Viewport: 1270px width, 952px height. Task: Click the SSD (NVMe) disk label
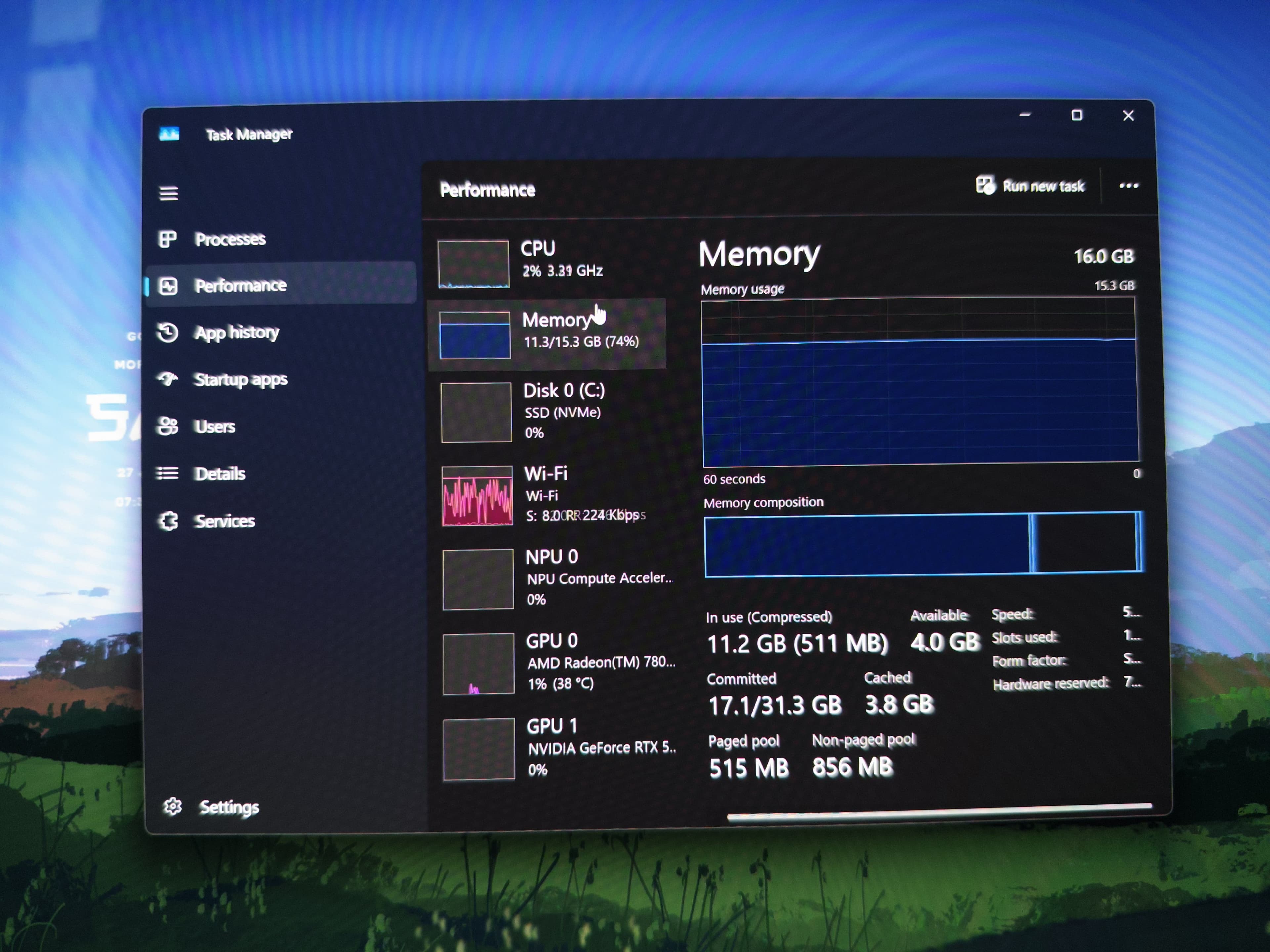[x=563, y=413]
